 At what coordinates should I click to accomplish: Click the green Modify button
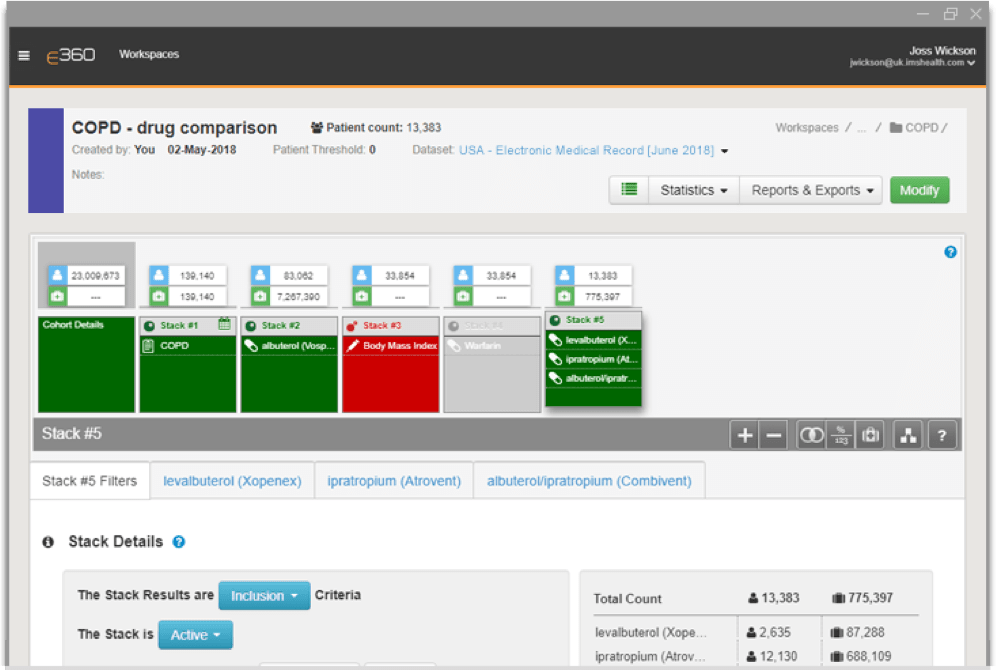pos(919,190)
